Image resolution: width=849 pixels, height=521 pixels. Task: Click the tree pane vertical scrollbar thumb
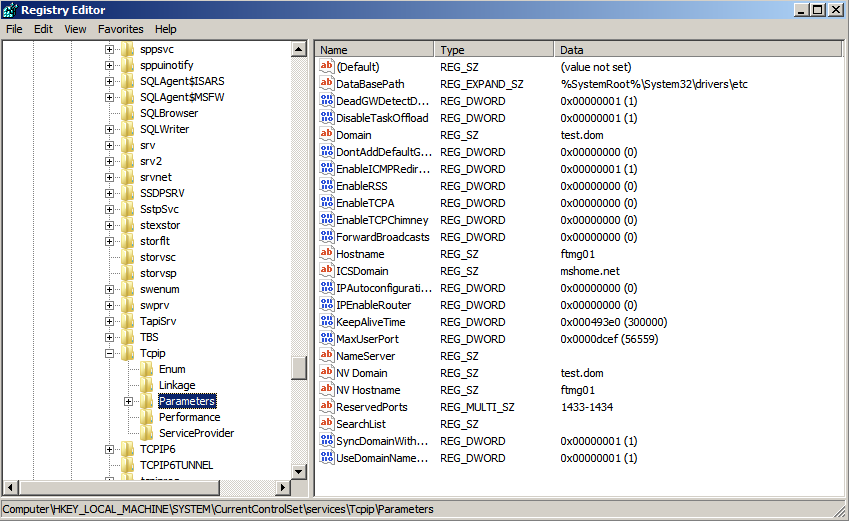(298, 367)
